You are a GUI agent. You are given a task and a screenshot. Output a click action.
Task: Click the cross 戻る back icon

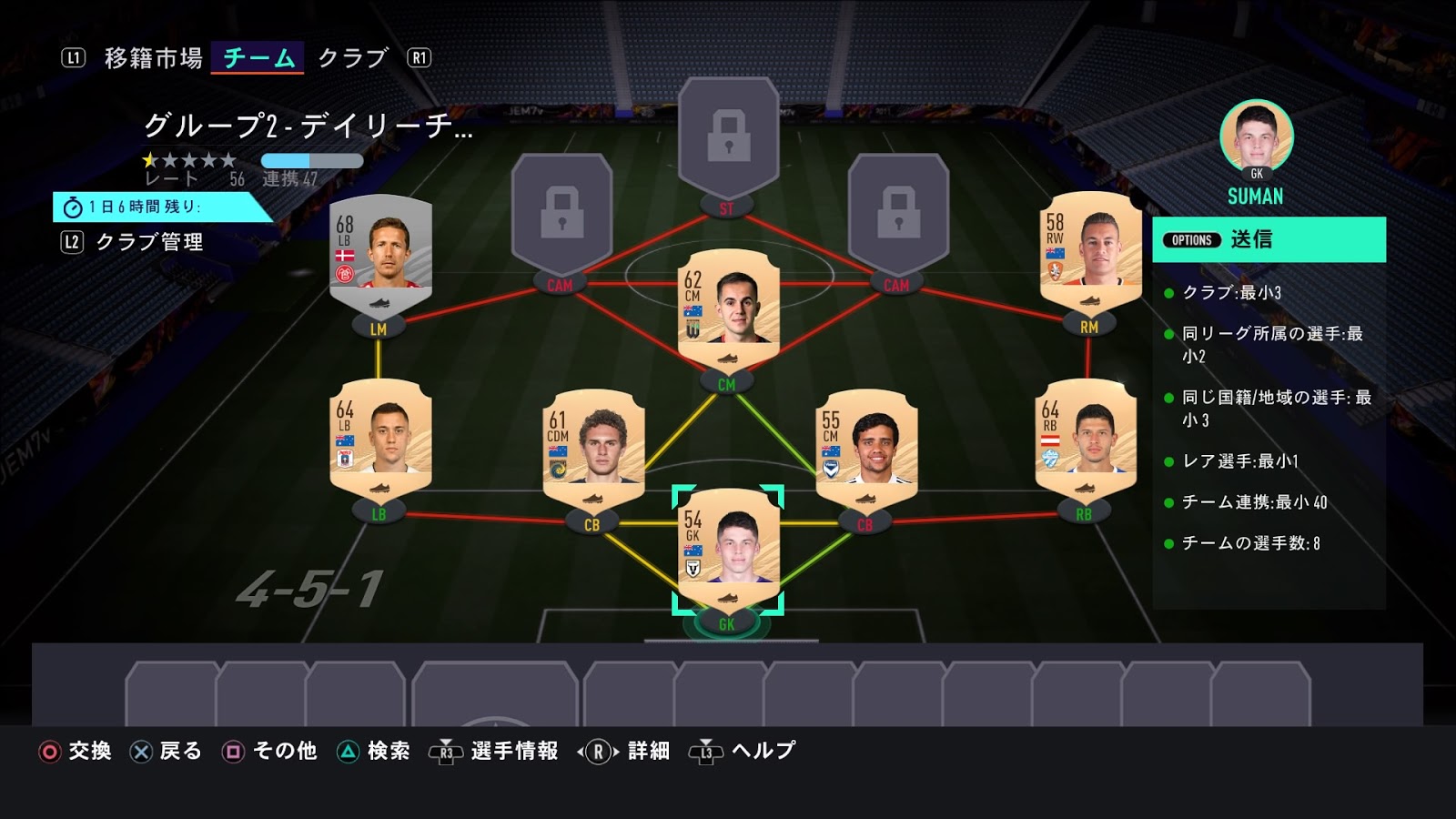click(x=141, y=752)
